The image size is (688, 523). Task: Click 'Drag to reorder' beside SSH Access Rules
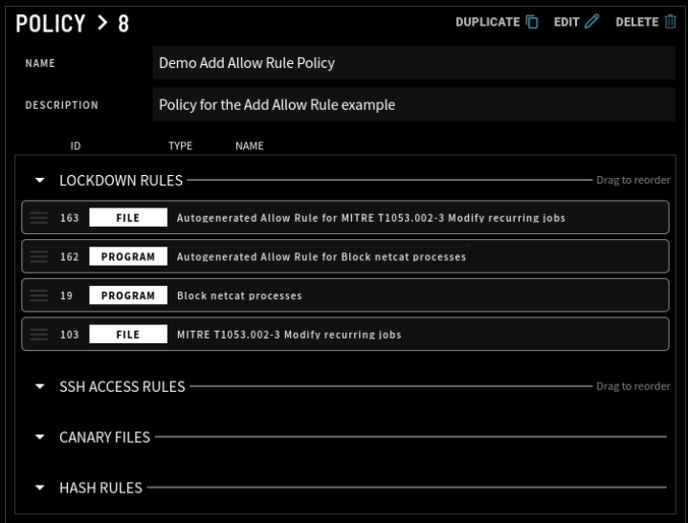point(633,386)
